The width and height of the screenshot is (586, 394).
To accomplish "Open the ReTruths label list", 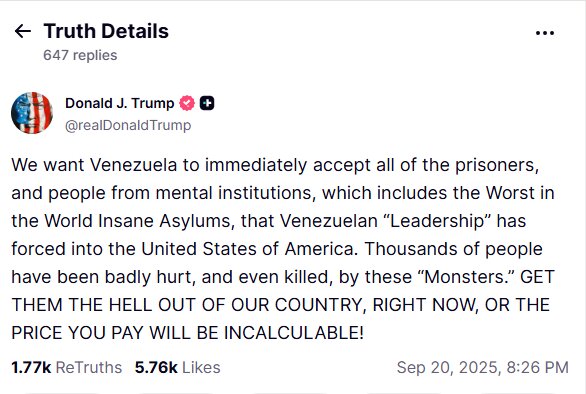I will tap(89, 367).
